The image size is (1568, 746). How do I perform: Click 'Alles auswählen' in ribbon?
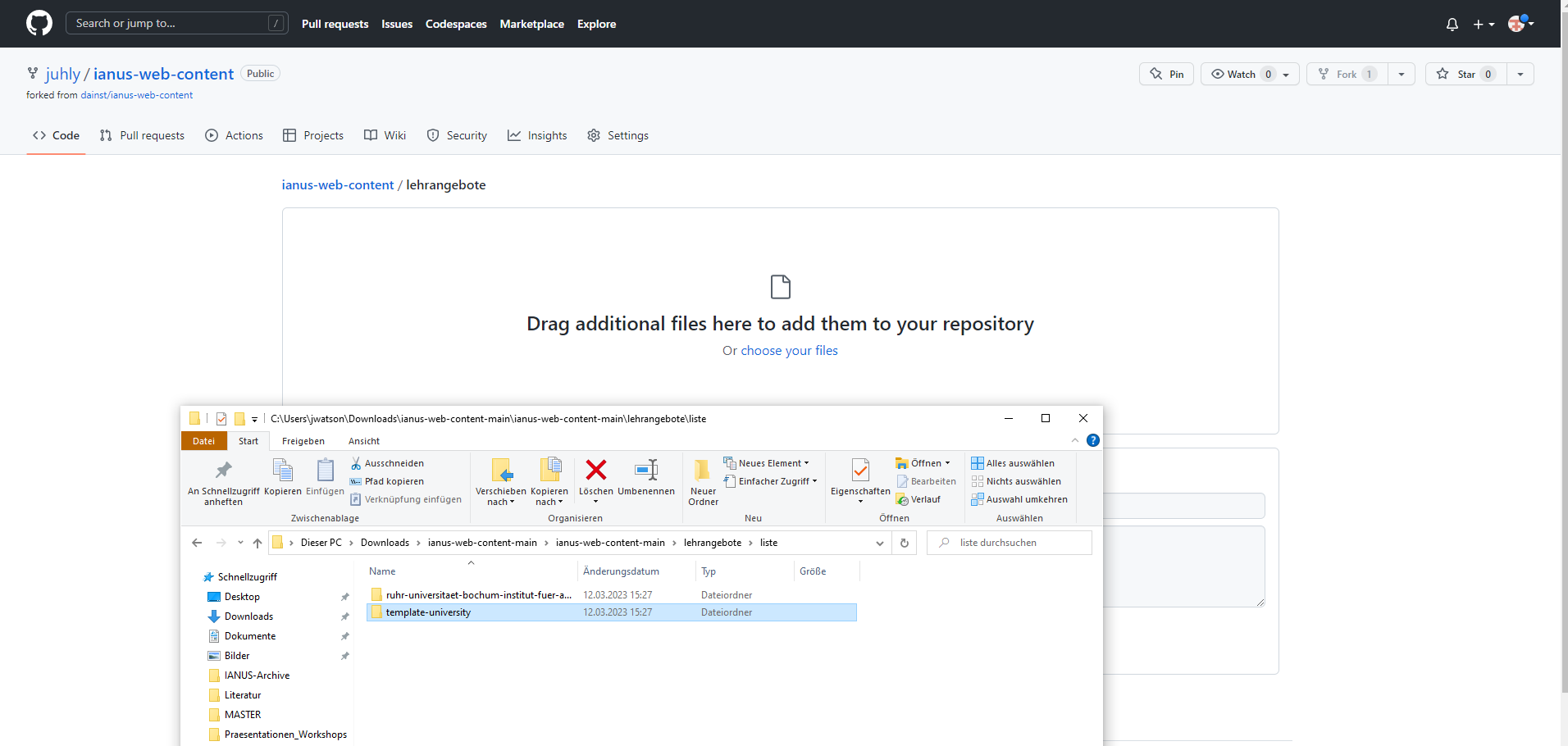[x=1013, y=463]
